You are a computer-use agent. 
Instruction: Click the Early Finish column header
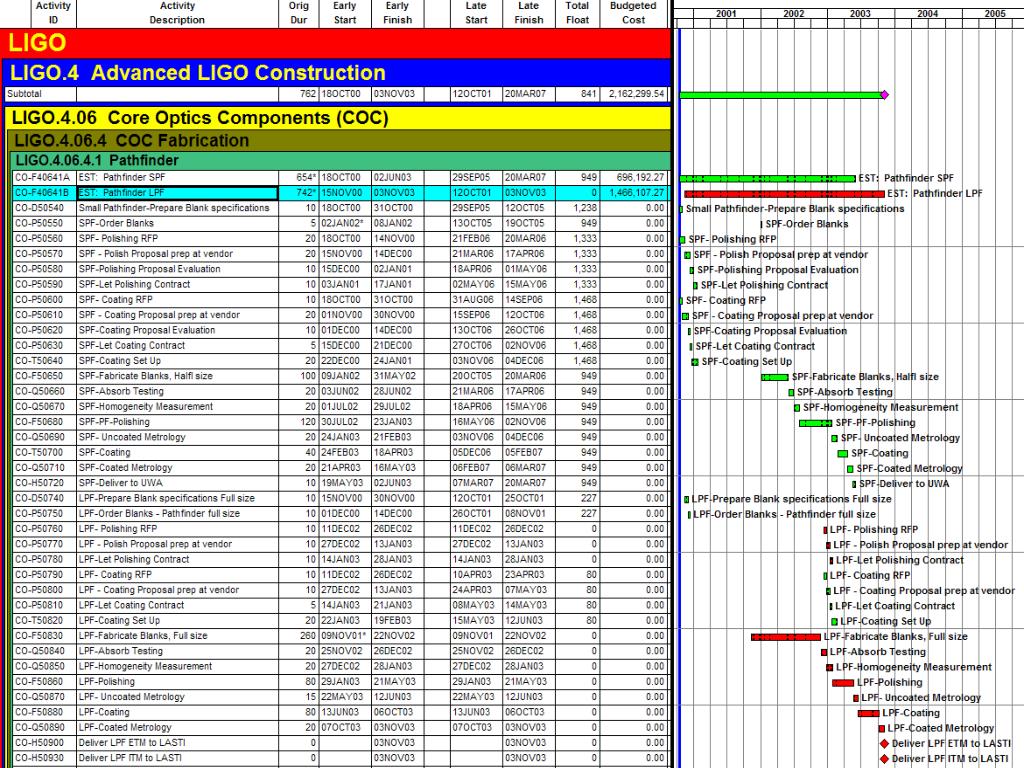pyautogui.click(x=397, y=13)
